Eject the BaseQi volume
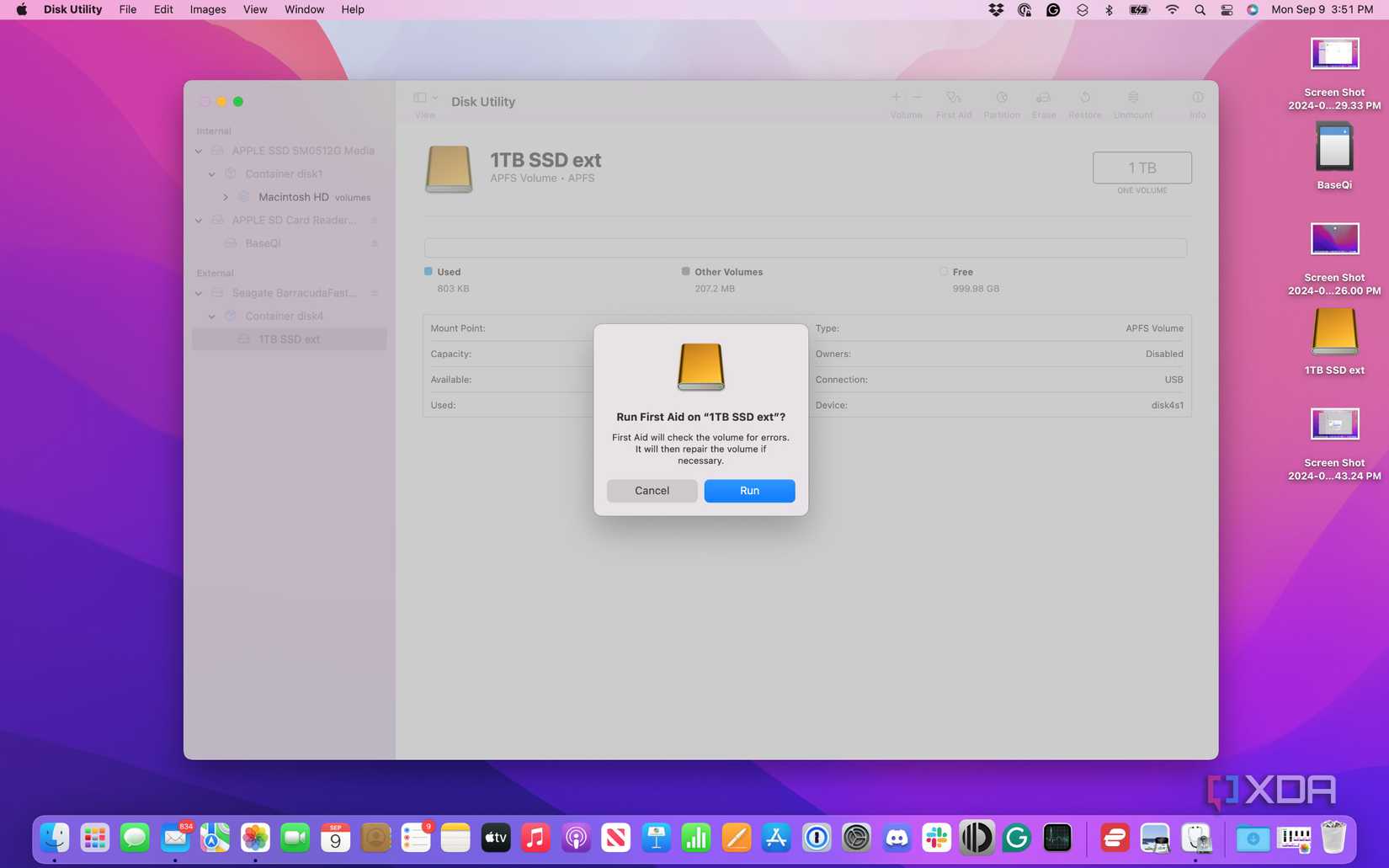Screen dimensions: 1389x868 pos(375,243)
